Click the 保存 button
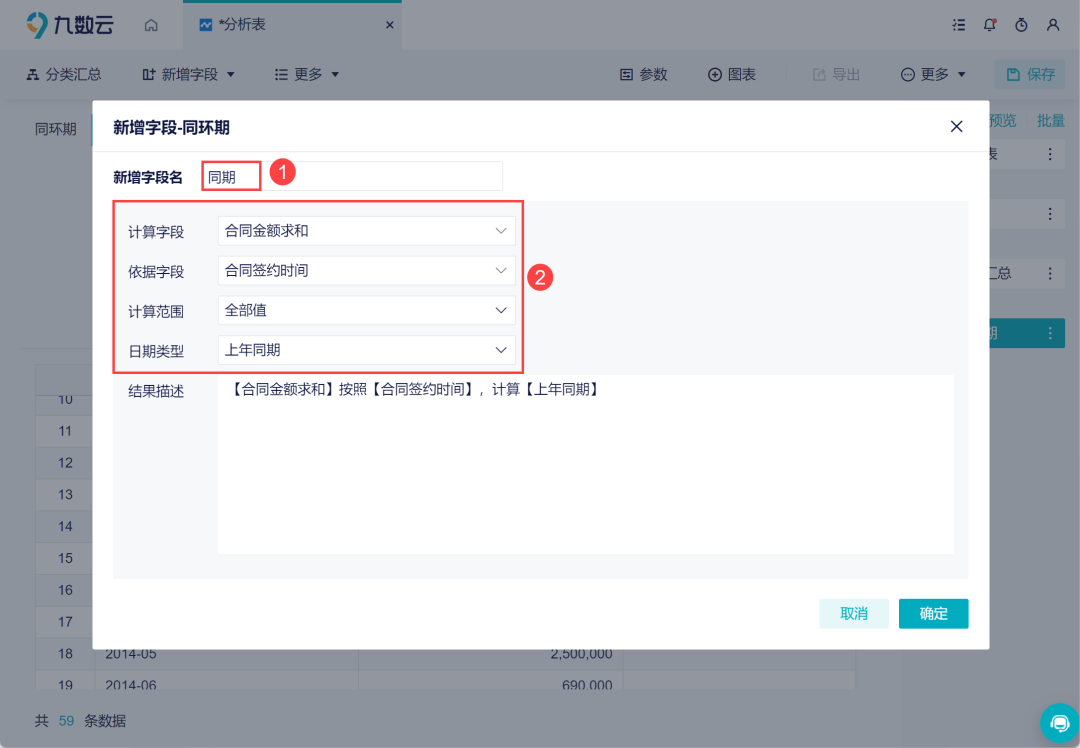This screenshot has height=748, width=1080. click(1030, 74)
